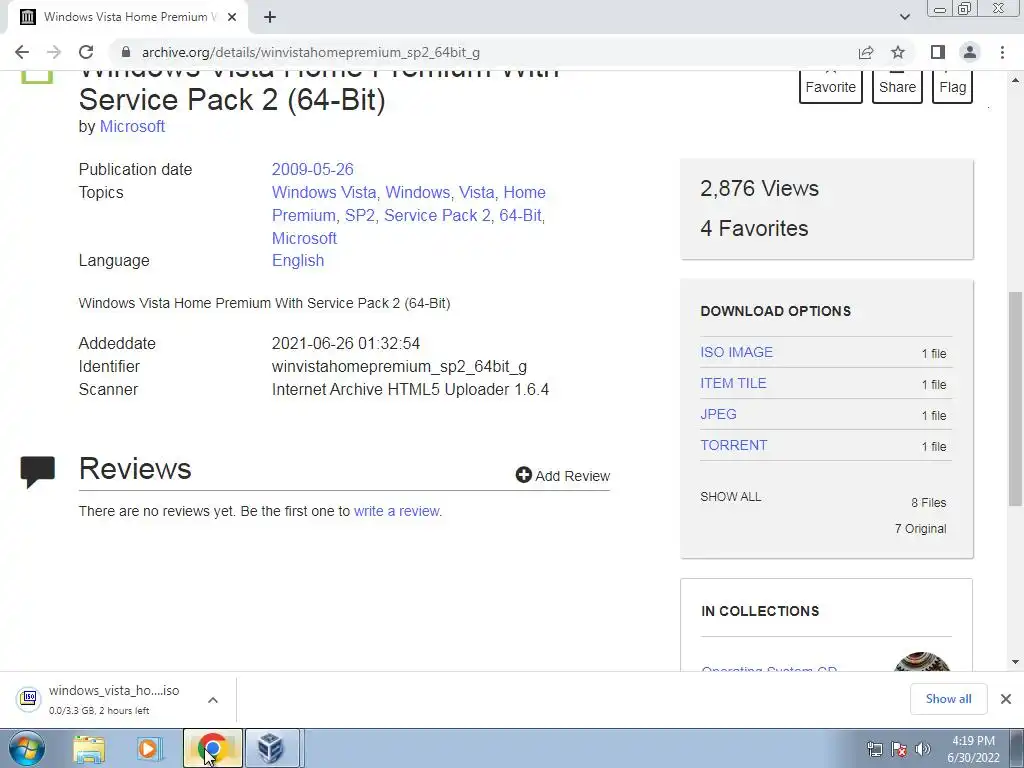
Task: Open the tab search dropdown arrow
Action: click(x=904, y=17)
